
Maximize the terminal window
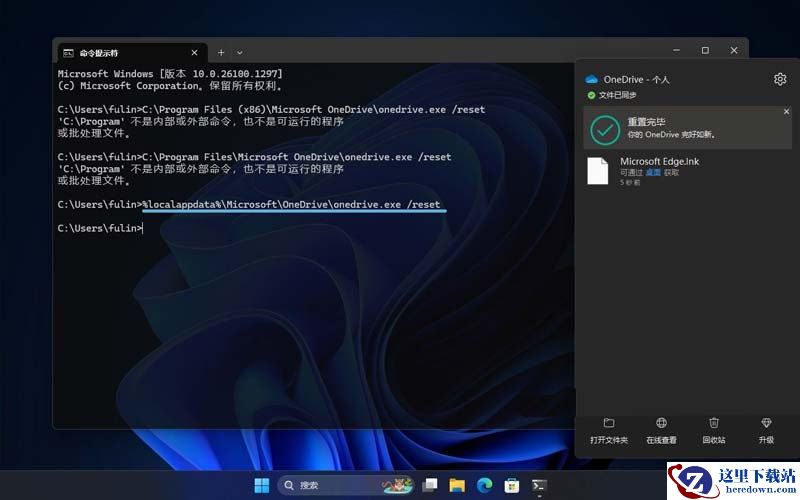click(x=705, y=51)
